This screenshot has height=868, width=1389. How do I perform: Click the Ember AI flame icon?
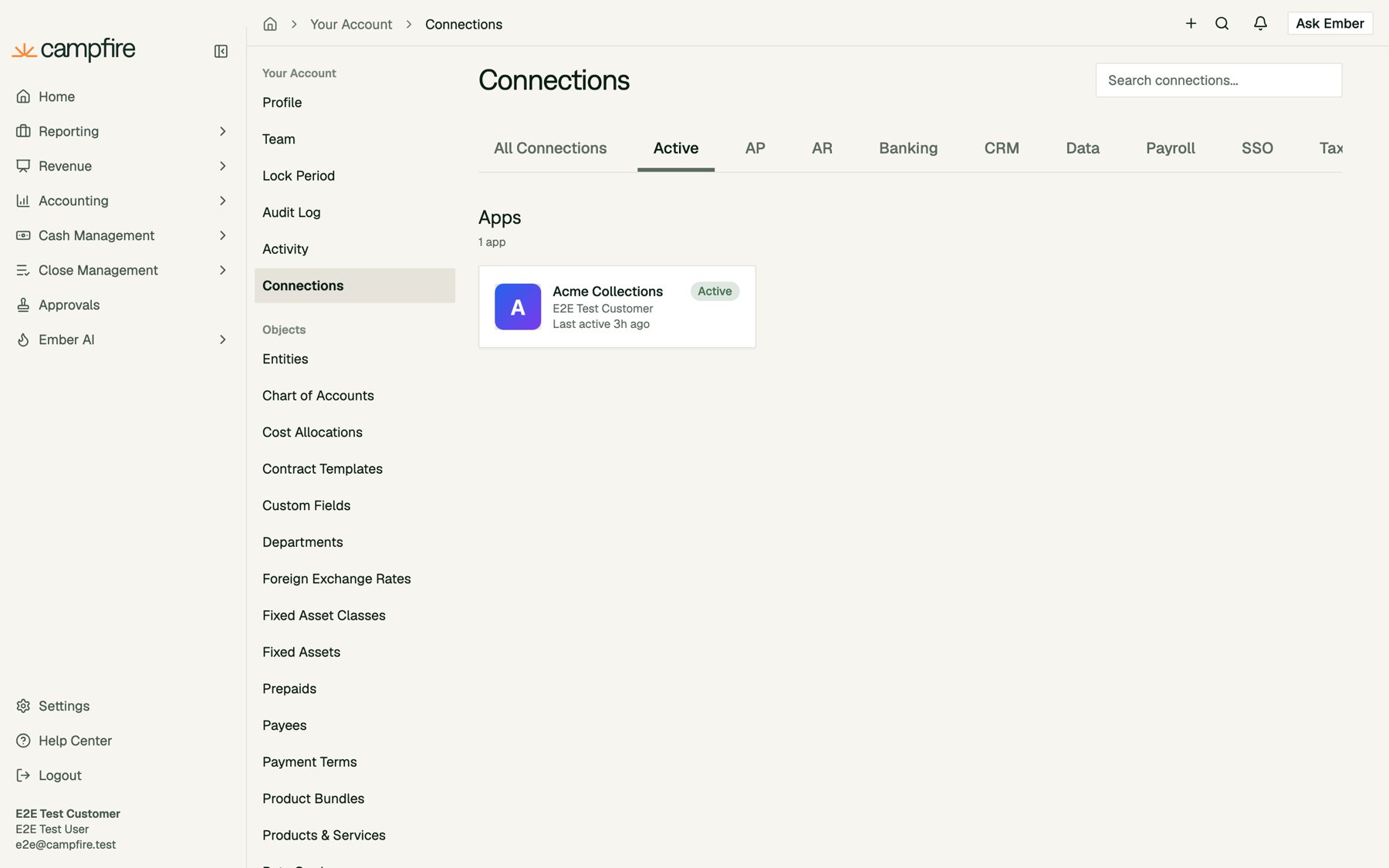(x=23, y=339)
